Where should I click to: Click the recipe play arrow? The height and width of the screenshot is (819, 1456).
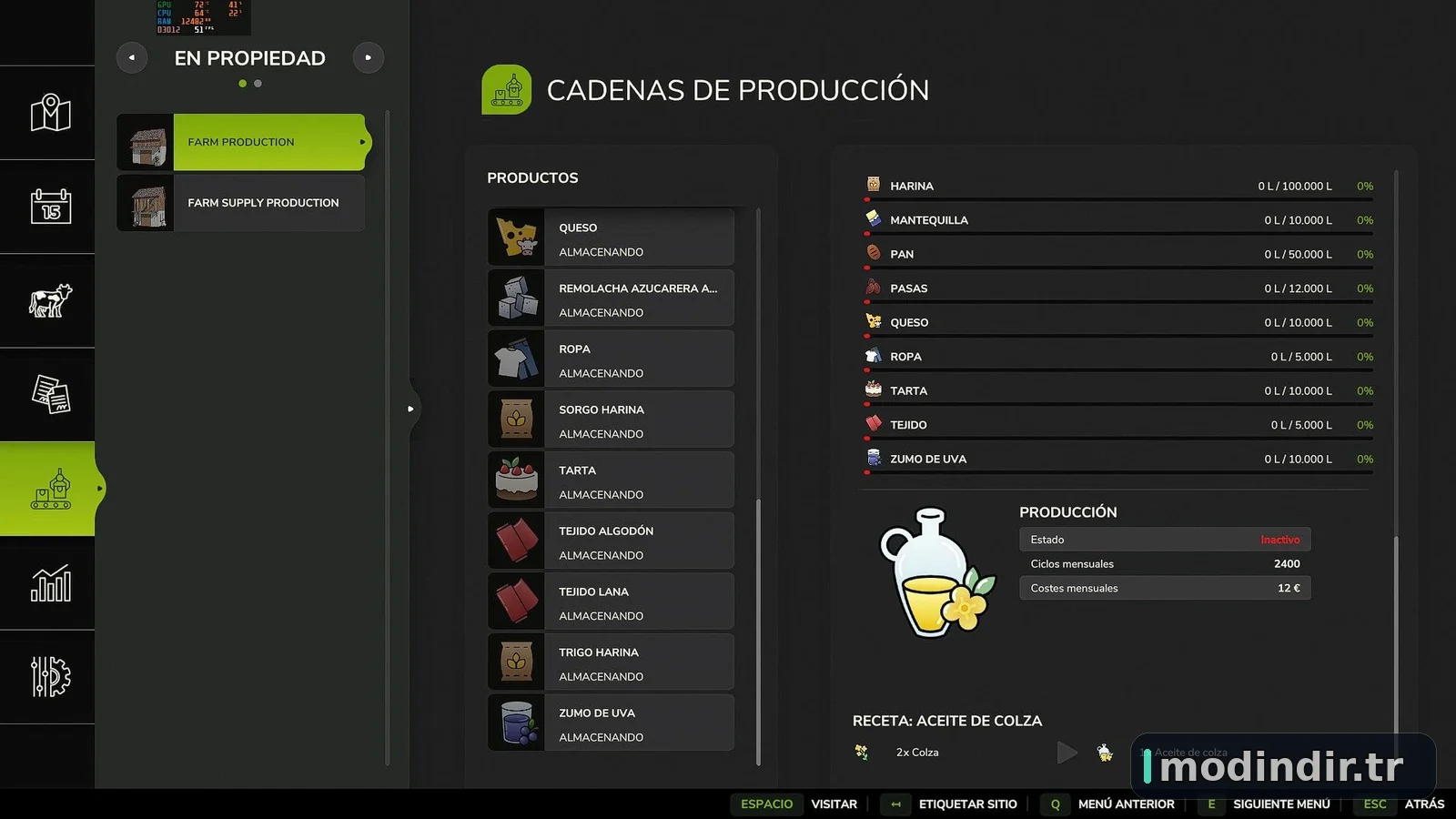[1067, 753]
